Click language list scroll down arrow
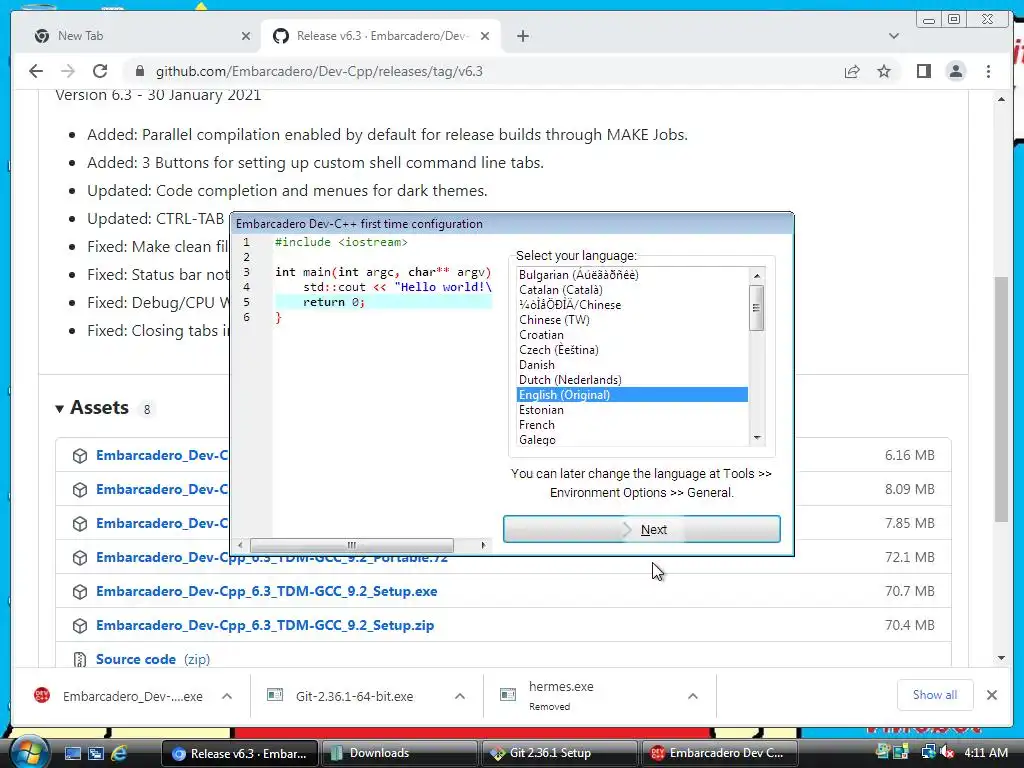 click(757, 438)
